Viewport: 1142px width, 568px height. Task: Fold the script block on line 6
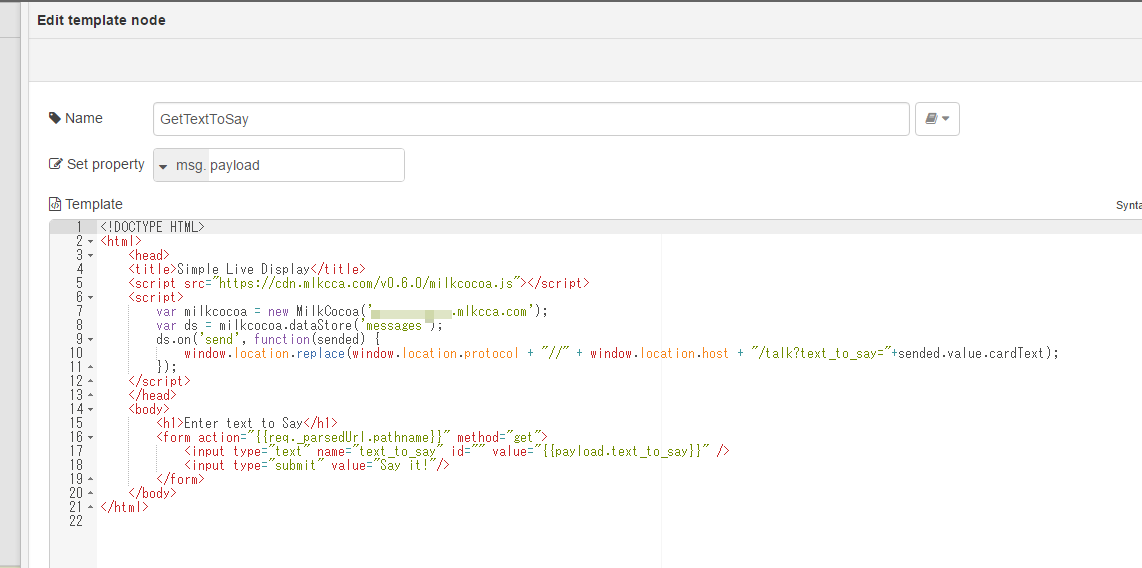pyautogui.click(x=91, y=297)
